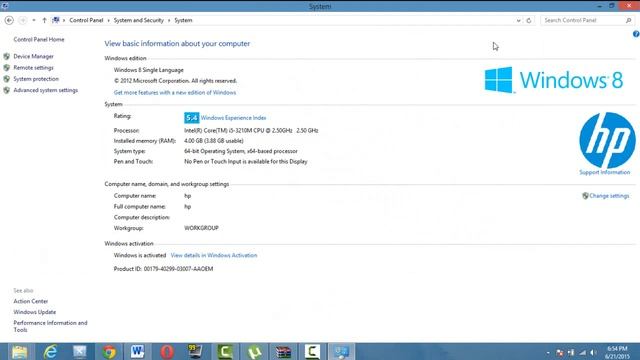Click the shield icon beside System protection

point(7,79)
